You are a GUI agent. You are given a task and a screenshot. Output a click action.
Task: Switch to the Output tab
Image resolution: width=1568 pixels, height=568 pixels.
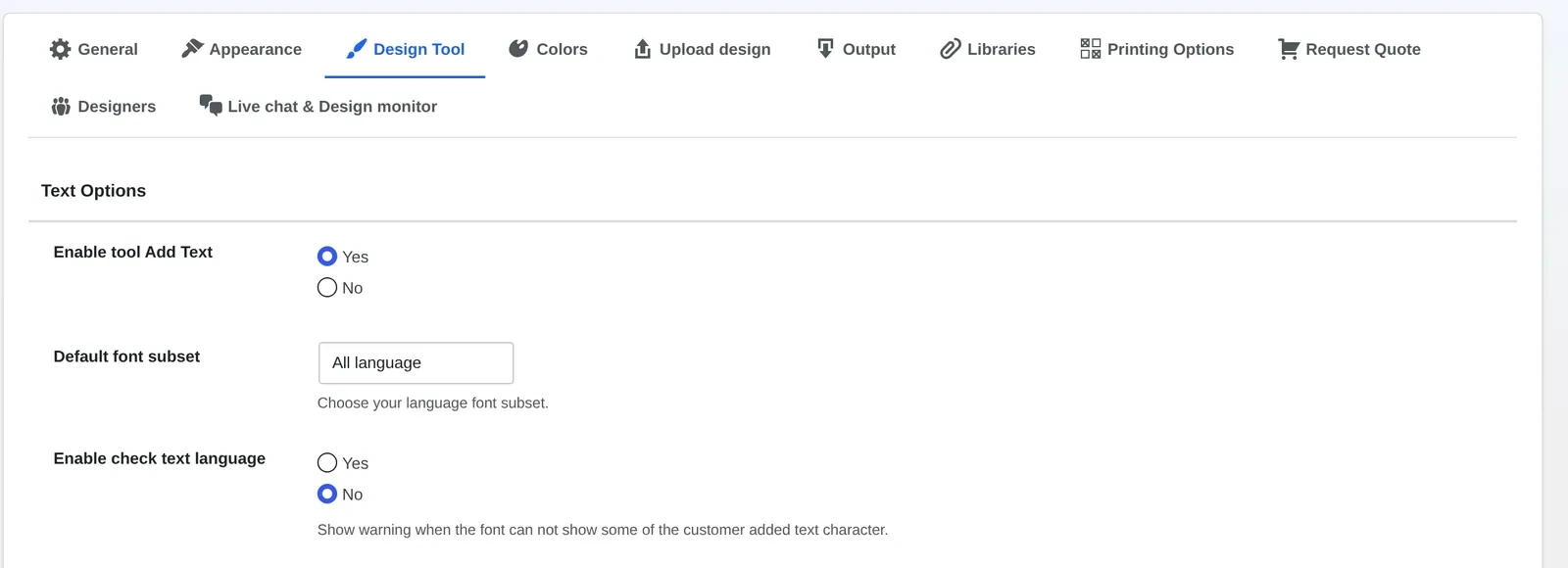coord(856,49)
